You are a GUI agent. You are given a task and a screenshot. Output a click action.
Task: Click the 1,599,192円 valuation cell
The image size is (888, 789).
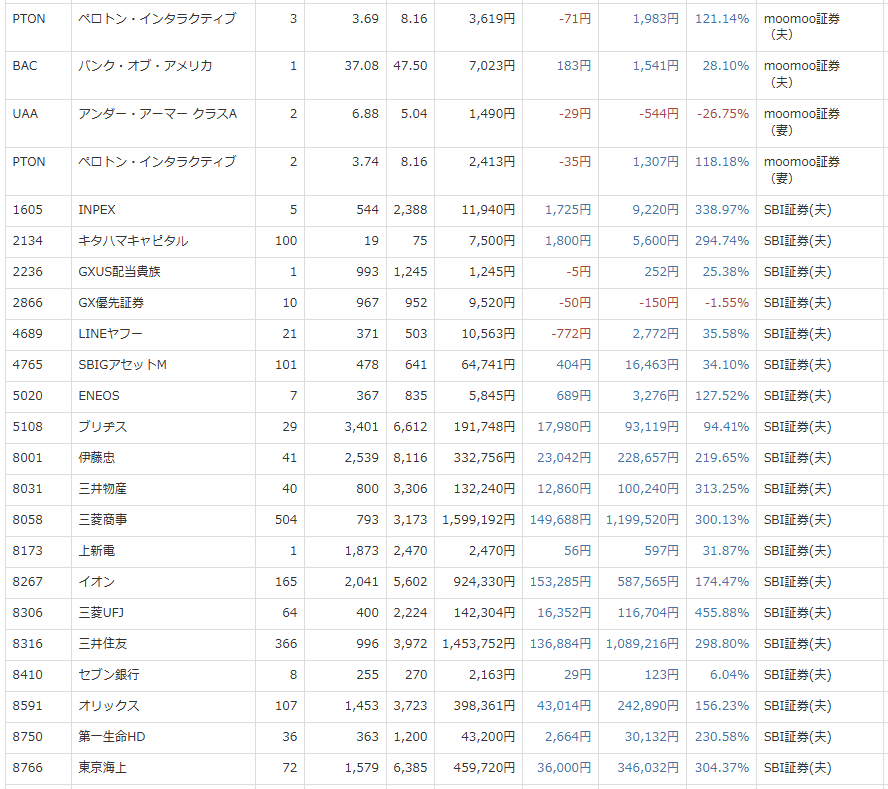coord(479,520)
